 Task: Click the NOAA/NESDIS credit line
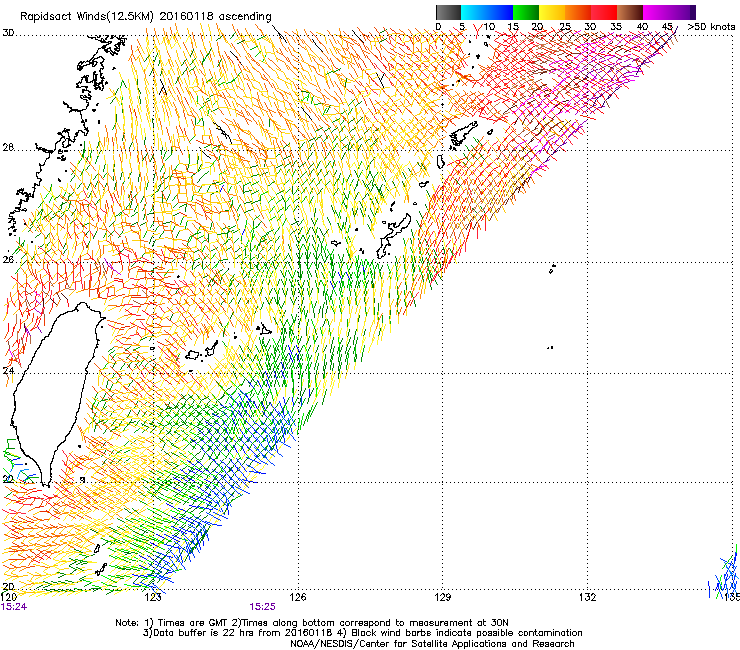432,644
